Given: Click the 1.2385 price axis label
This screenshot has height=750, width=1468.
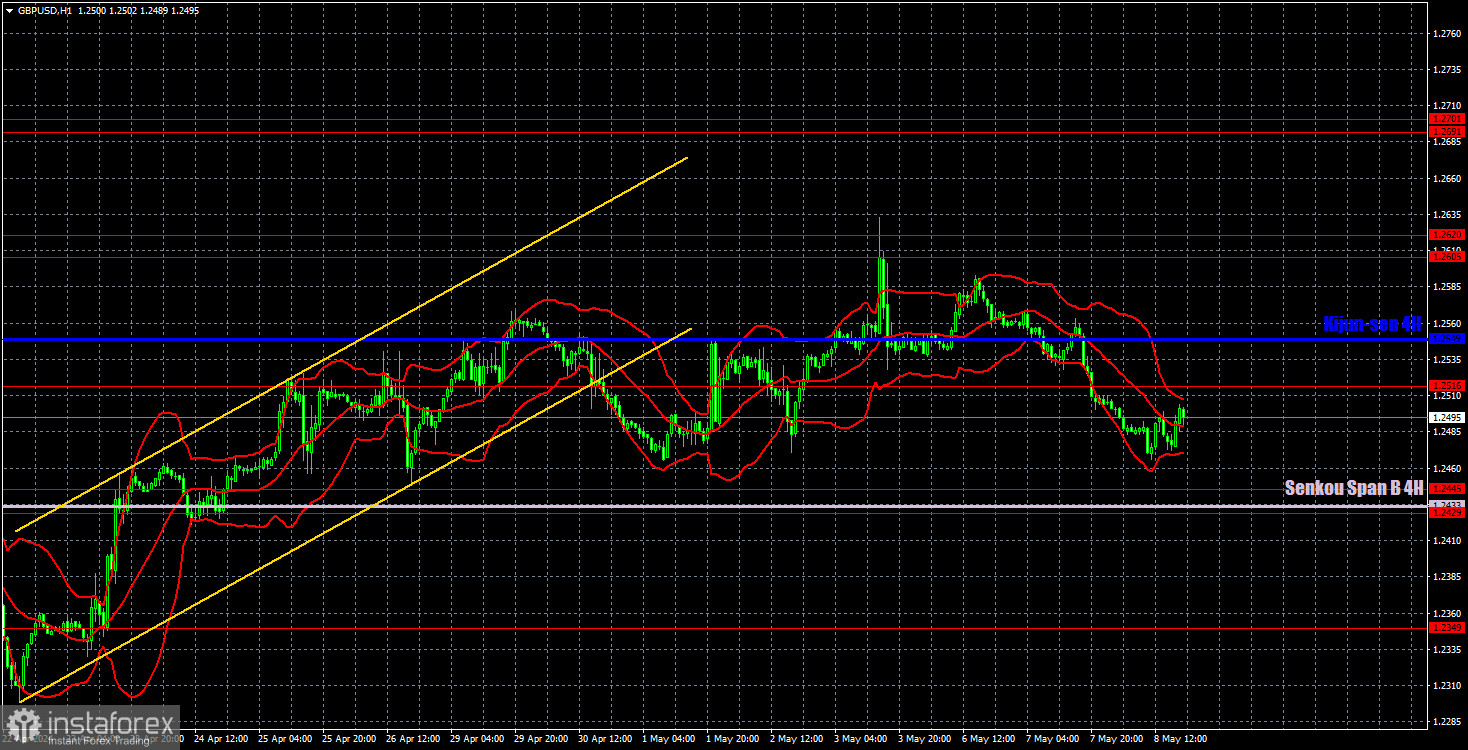Looking at the screenshot, I should (1446, 577).
